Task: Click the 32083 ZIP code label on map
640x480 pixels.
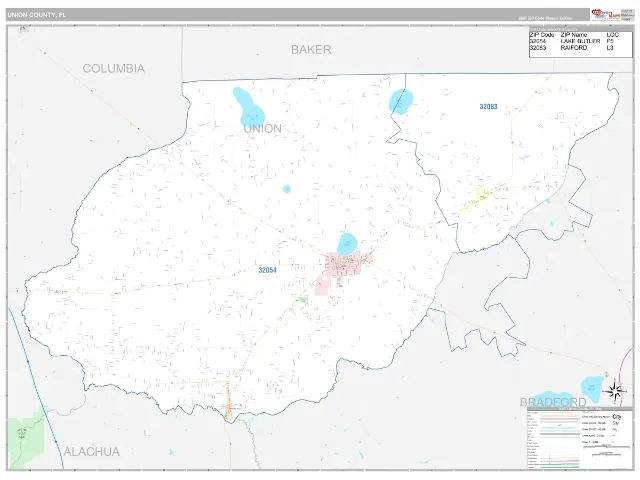Action: tap(488, 107)
